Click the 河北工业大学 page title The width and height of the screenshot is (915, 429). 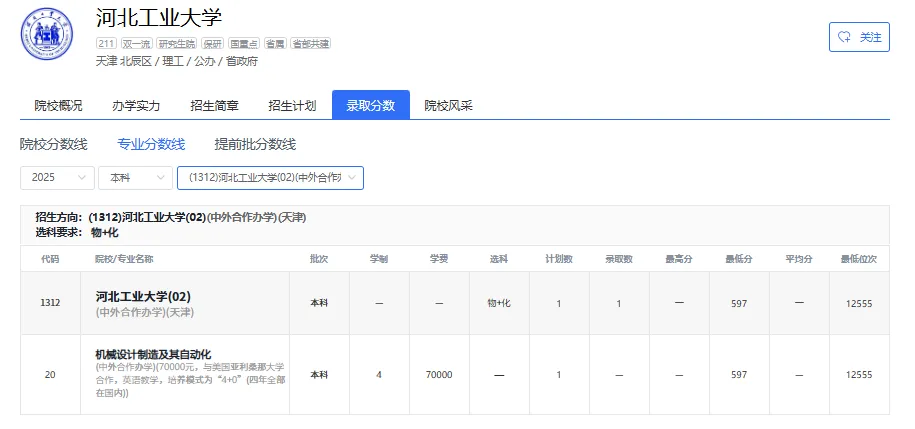pyautogui.click(x=159, y=18)
